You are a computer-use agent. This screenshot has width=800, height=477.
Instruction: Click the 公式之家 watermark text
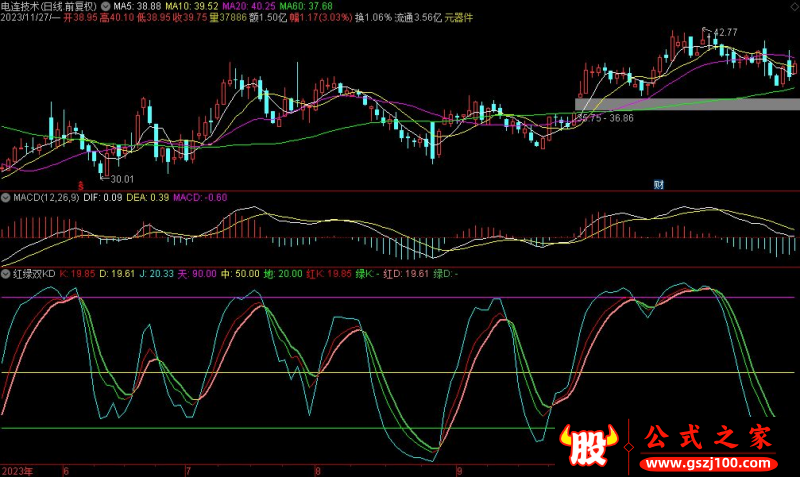click(x=706, y=439)
